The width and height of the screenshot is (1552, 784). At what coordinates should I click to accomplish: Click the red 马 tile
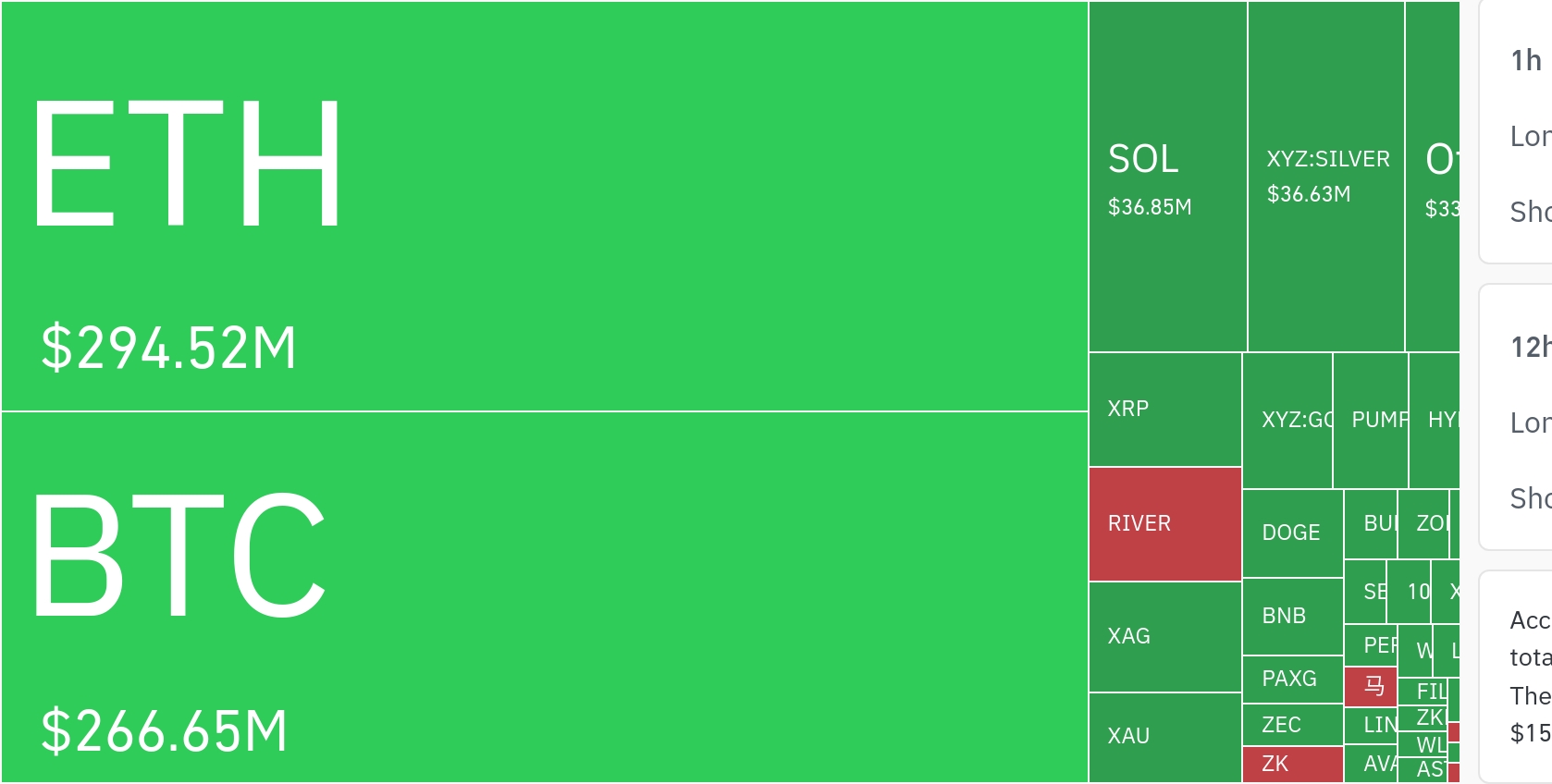(x=1370, y=686)
